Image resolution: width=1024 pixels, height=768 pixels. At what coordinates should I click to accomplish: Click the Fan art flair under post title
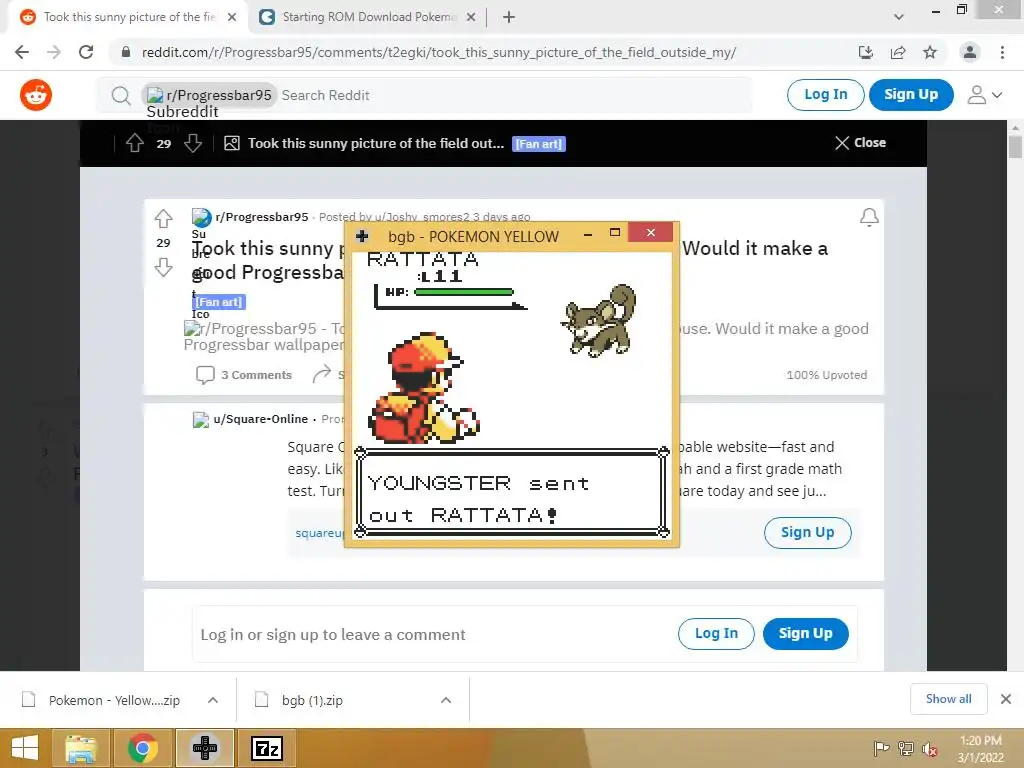click(219, 302)
